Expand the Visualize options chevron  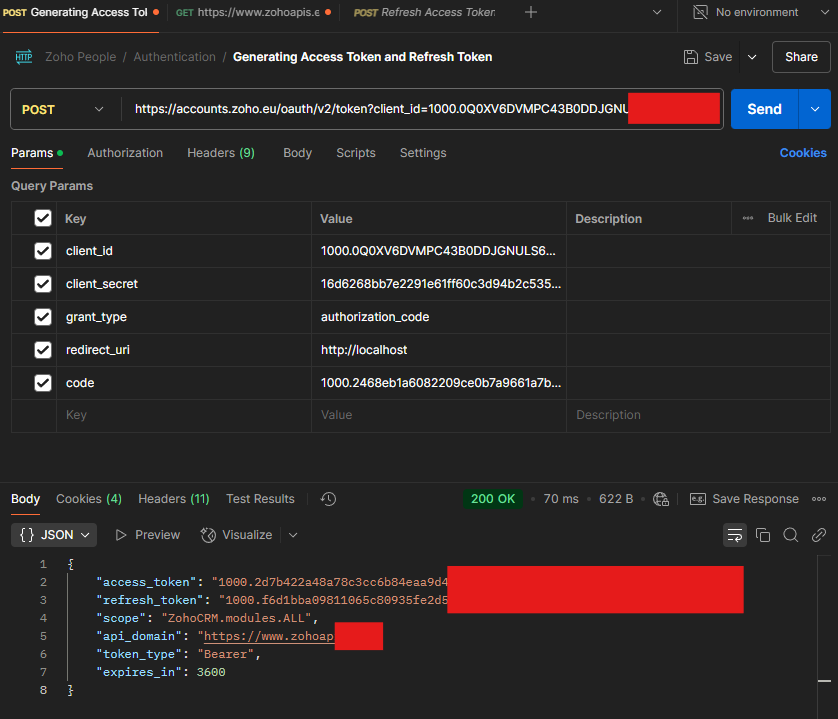pos(293,535)
